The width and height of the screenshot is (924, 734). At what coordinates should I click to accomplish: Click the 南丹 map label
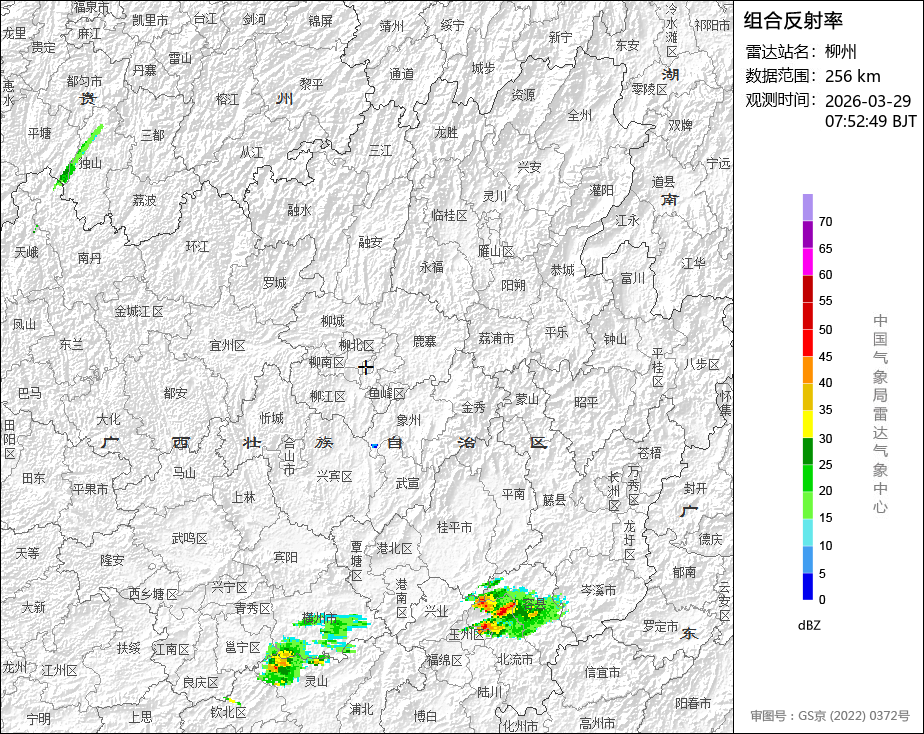pyautogui.click(x=90, y=258)
